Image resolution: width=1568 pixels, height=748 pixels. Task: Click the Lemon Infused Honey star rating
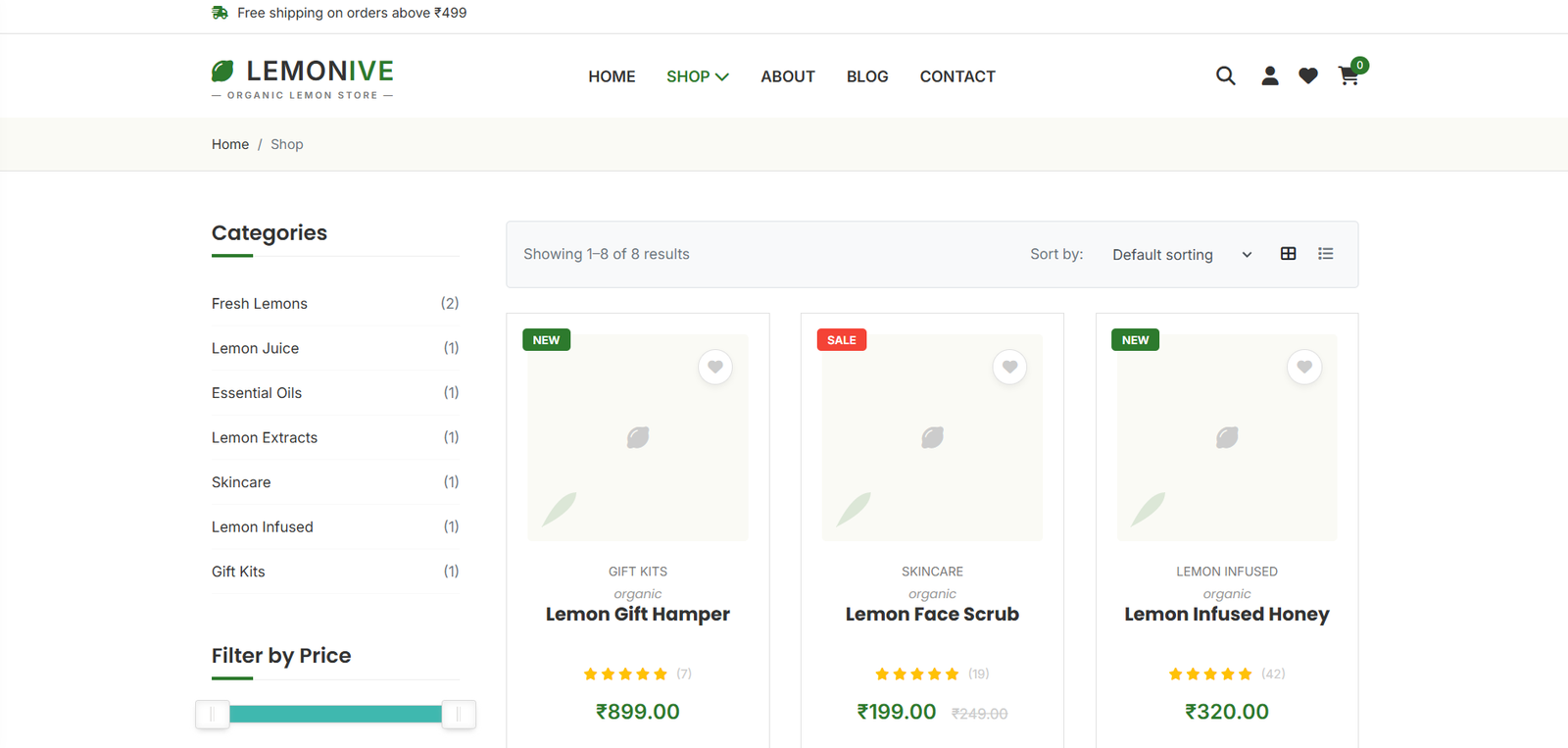pos(1210,673)
